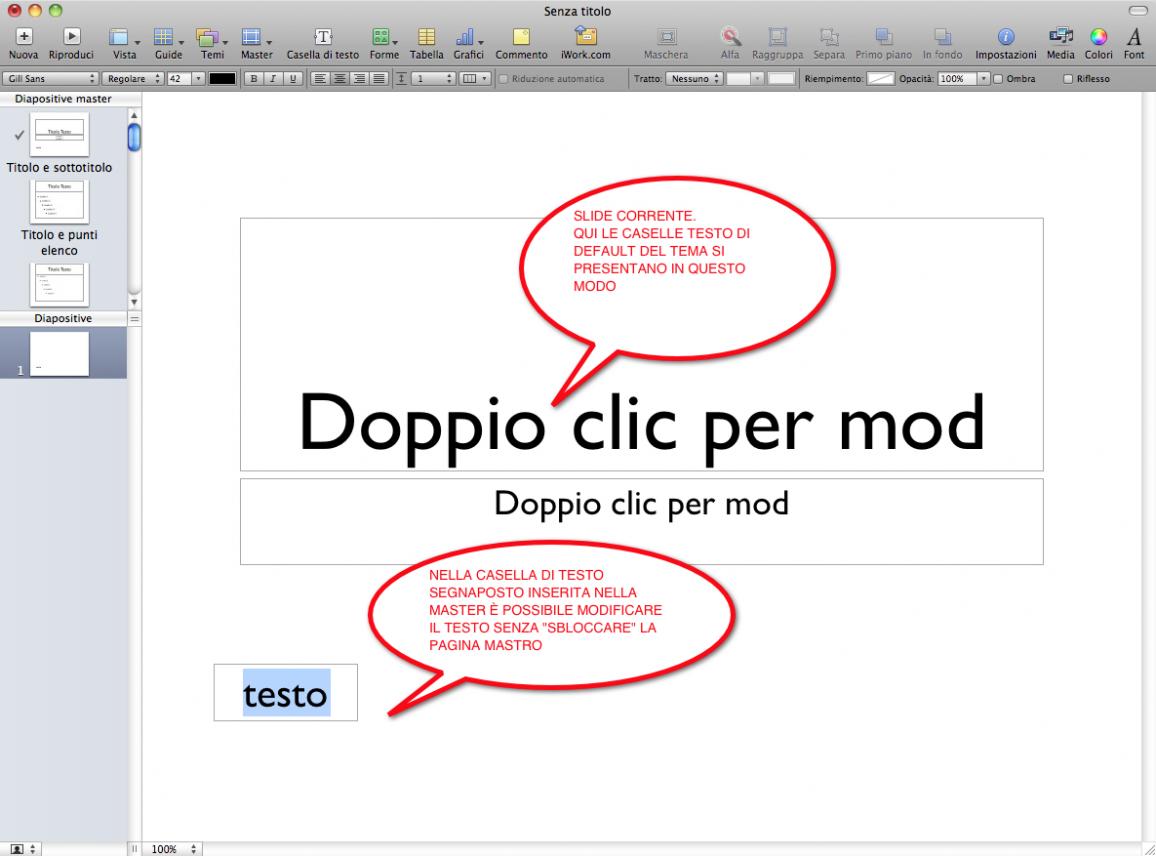Click the Nuova slide icon
The width and height of the screenshot is (1156, 856).
[23, 36]
